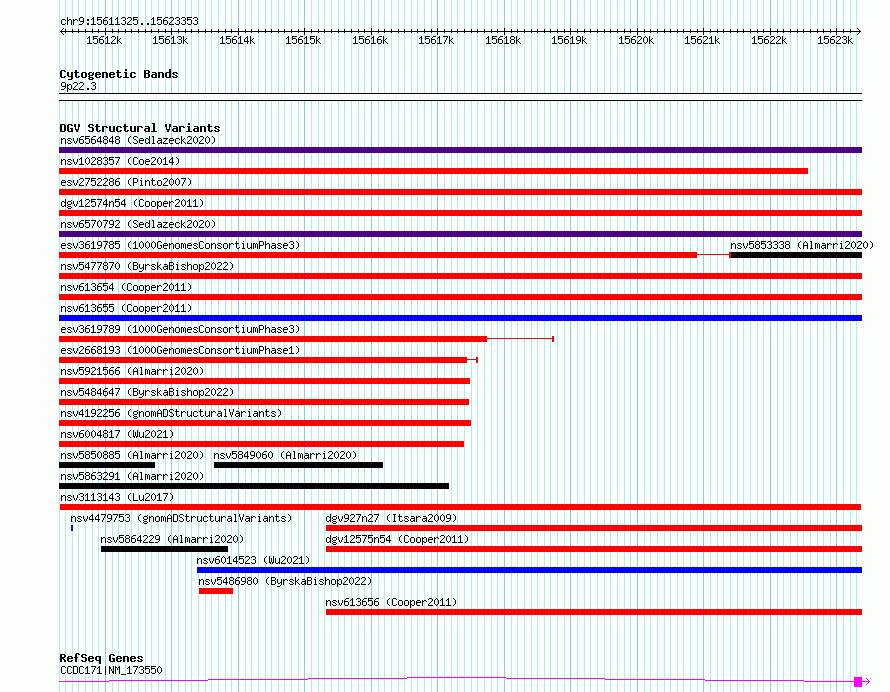Click nsv5477870 (ByrskaBishop2022) label
Image resolution: width=890 pixels, height=692 pixels.
(x=147, y=266)
